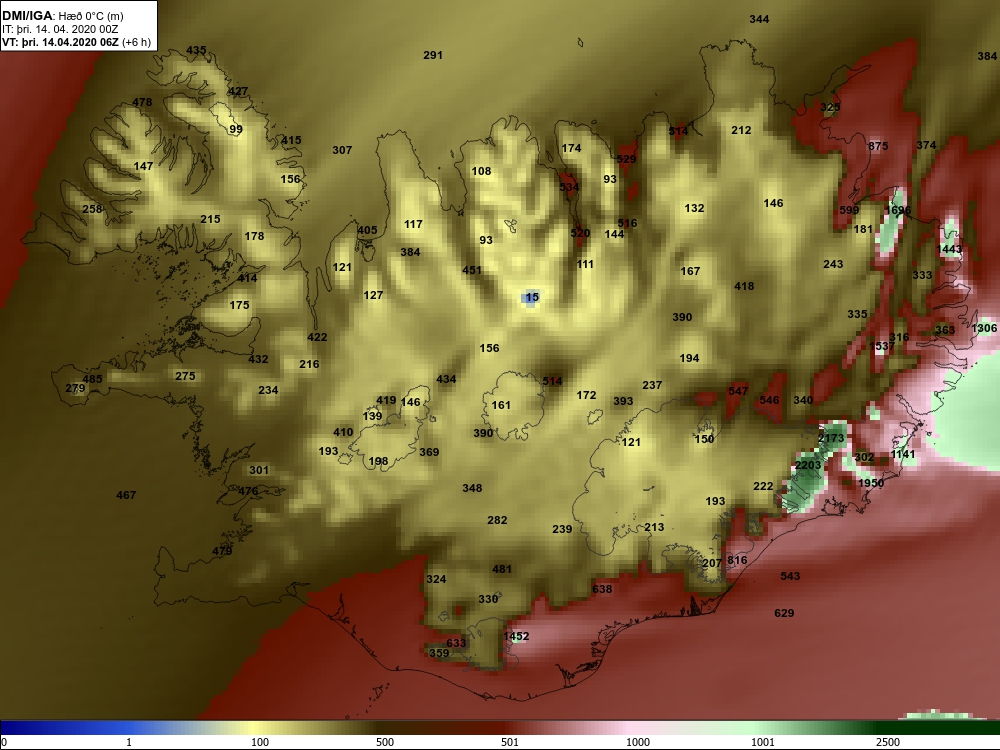Select the color scale label 1001
The height and width of the screenshot is (750, 1000).
(x=763, y=742)
